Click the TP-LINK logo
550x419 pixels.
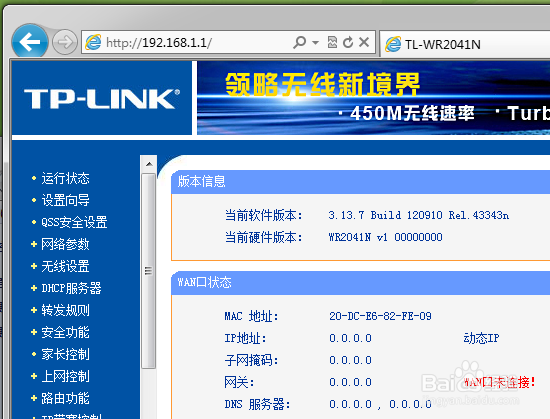[x=102, y=99]
